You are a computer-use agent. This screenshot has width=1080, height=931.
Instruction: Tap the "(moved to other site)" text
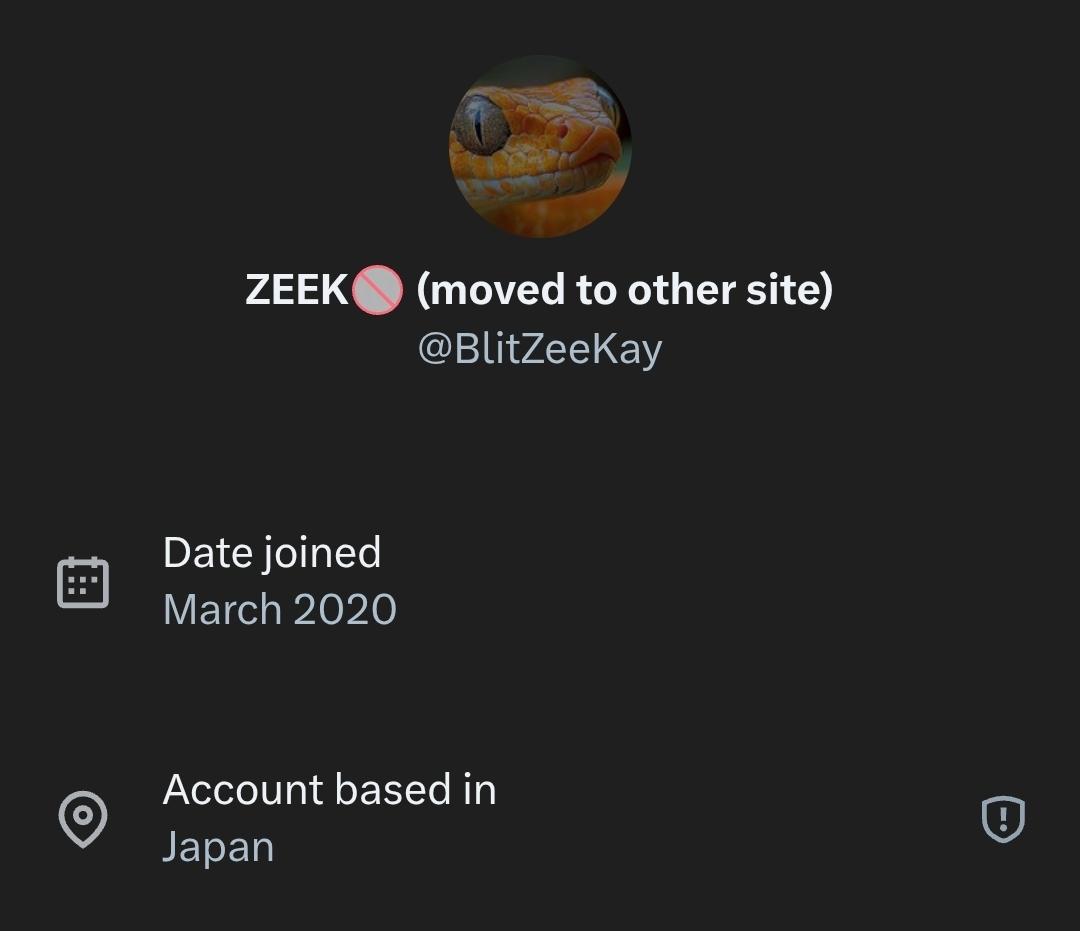pos(624,291)
